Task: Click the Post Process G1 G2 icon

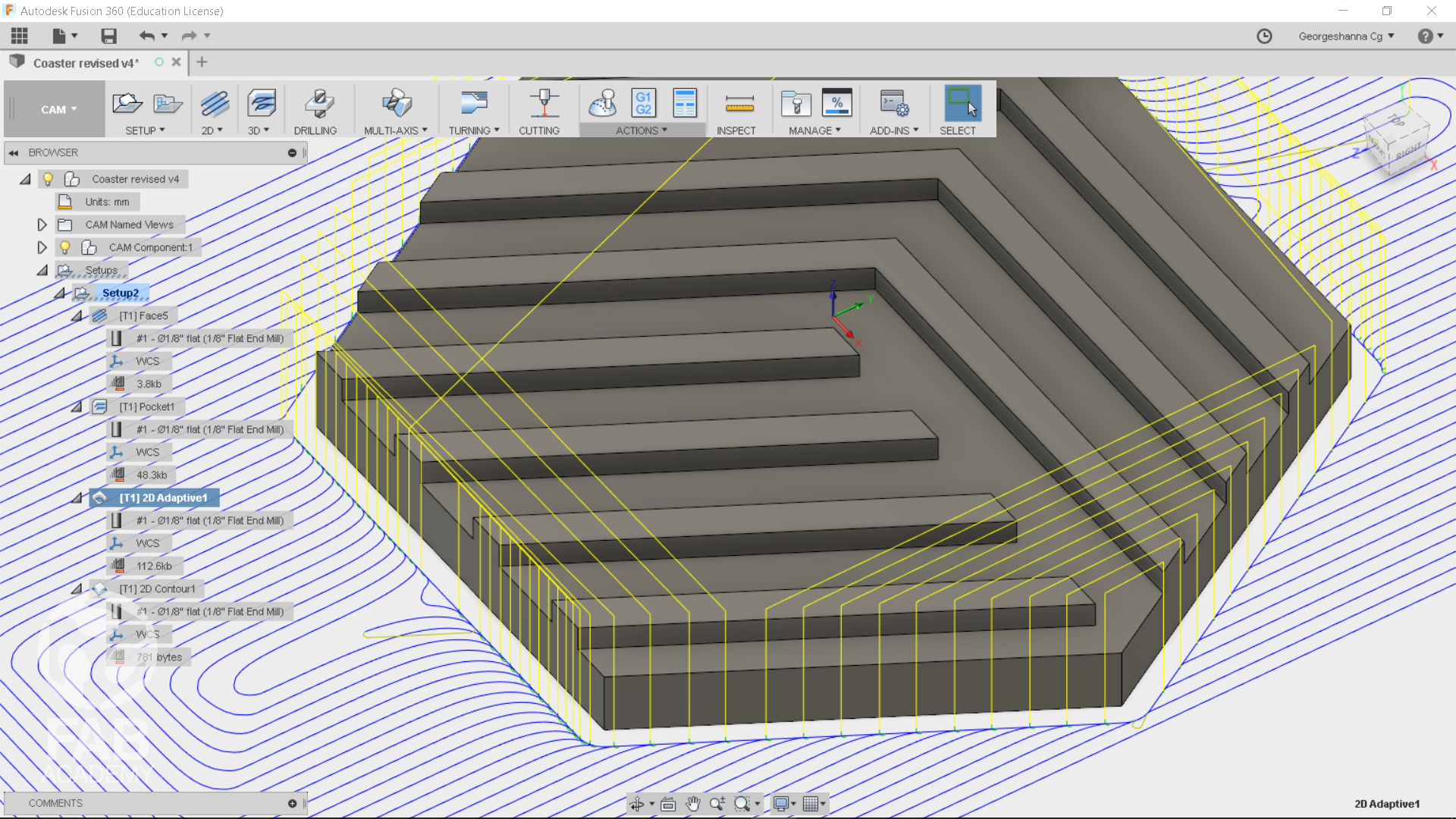Action: pyautogui.click(x=644, y=103)
